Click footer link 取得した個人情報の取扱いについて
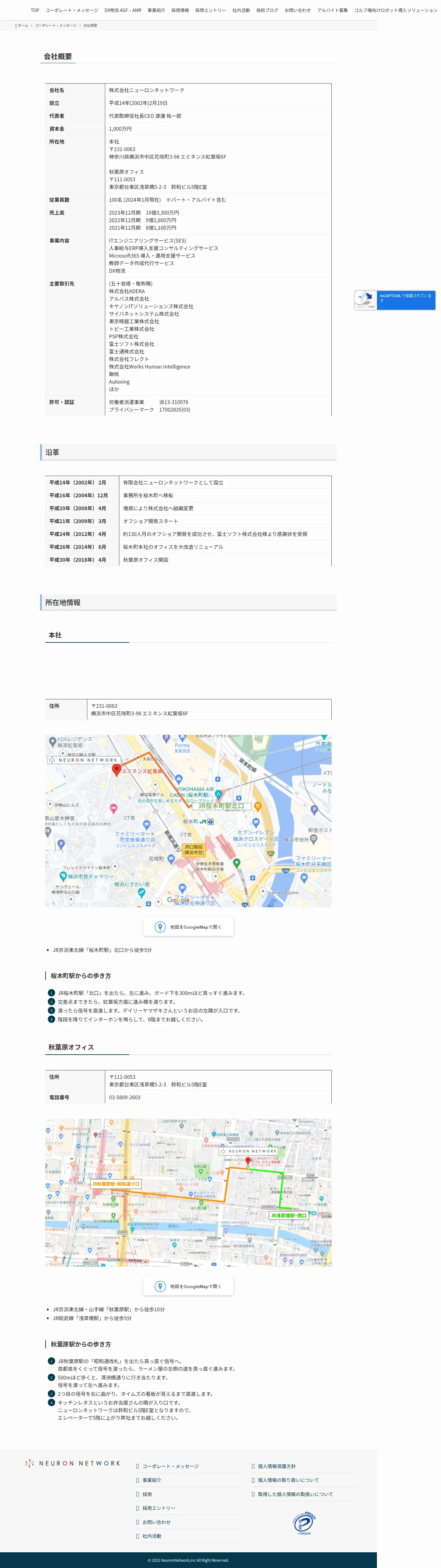Image resolution: width=441 pixels, height=1568 pixels. click(295, 1494)
